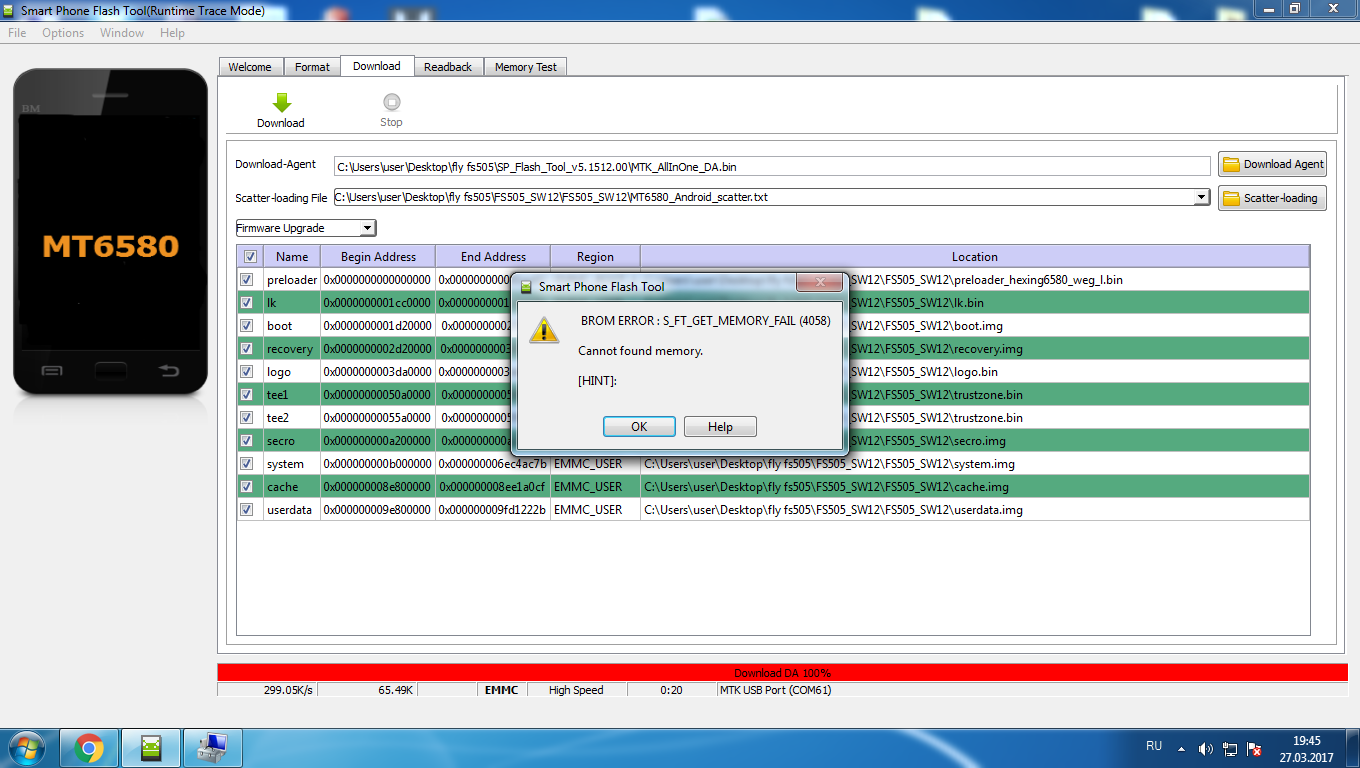Screen dimensions: 1360x768
Task: Click the recovery.img location cell
Action: coord(975,349)
